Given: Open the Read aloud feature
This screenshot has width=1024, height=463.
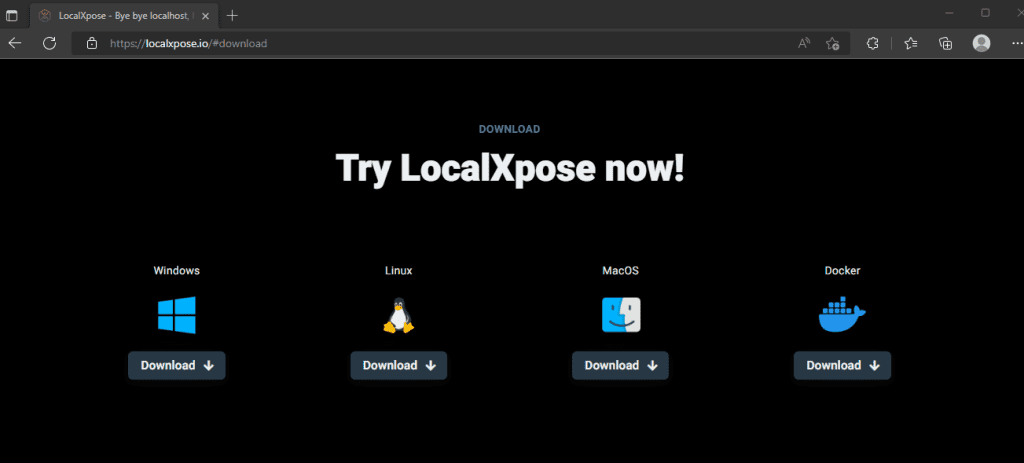Looking at the screenshot, I should click(804, 44).
